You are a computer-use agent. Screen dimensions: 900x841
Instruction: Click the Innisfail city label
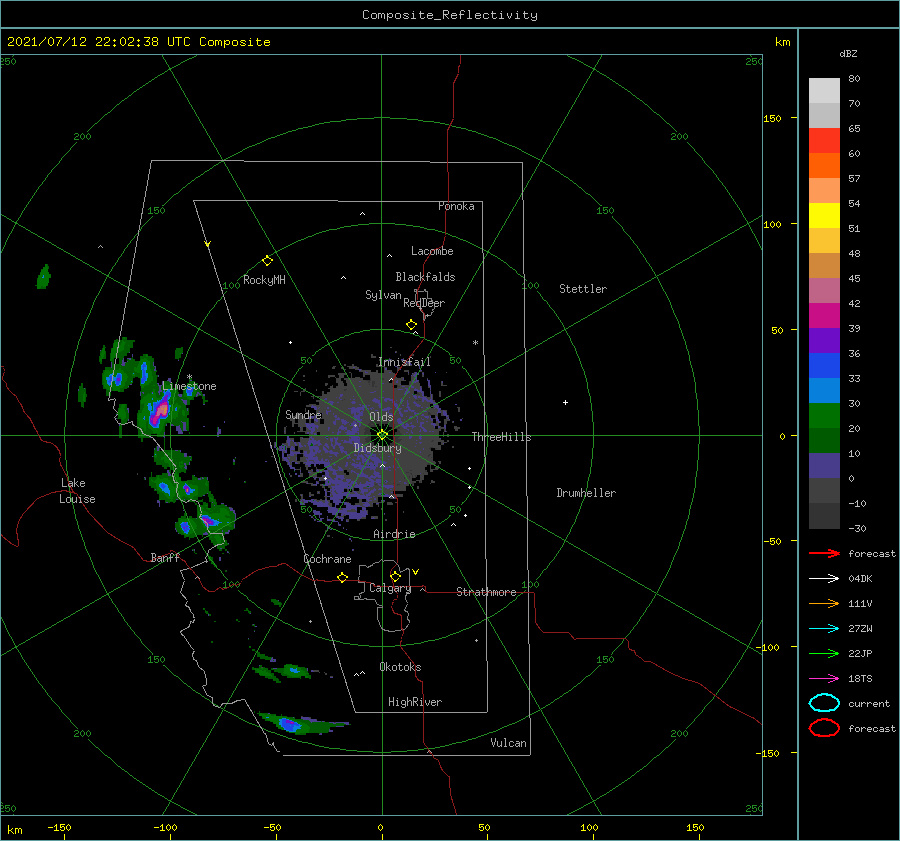[x=404, y=362]
